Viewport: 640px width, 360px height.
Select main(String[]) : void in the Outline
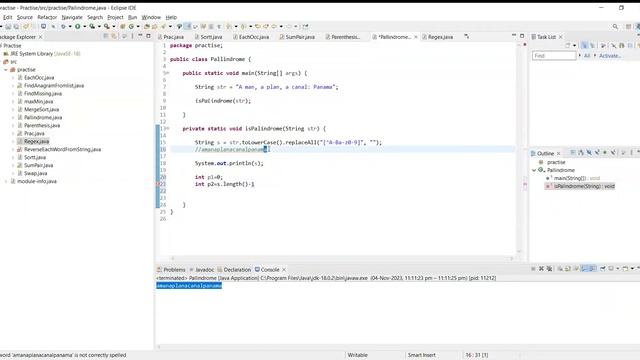(x=577, y=178)
